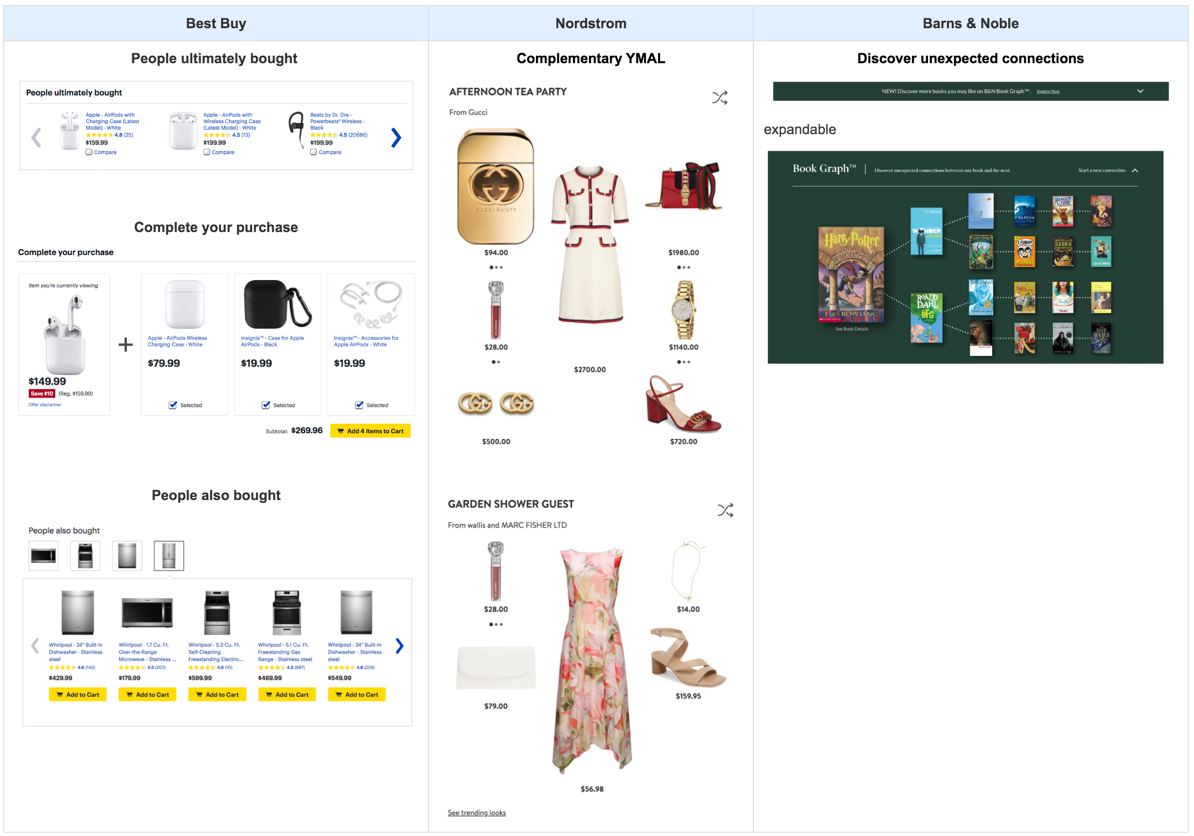Collapse the Start a new connection chevron

click(x=1135, y=171)
